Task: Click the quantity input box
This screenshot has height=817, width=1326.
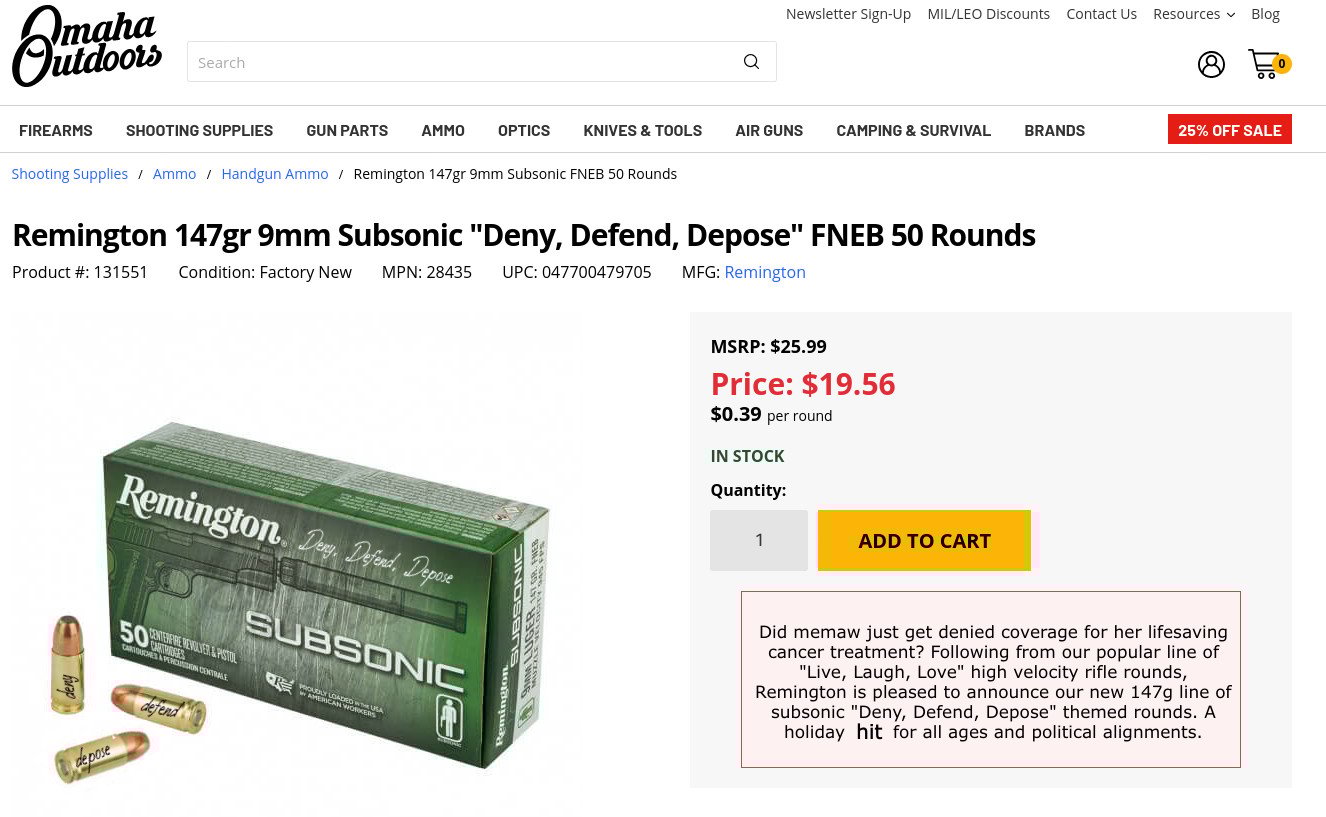Action: (759, 541)
